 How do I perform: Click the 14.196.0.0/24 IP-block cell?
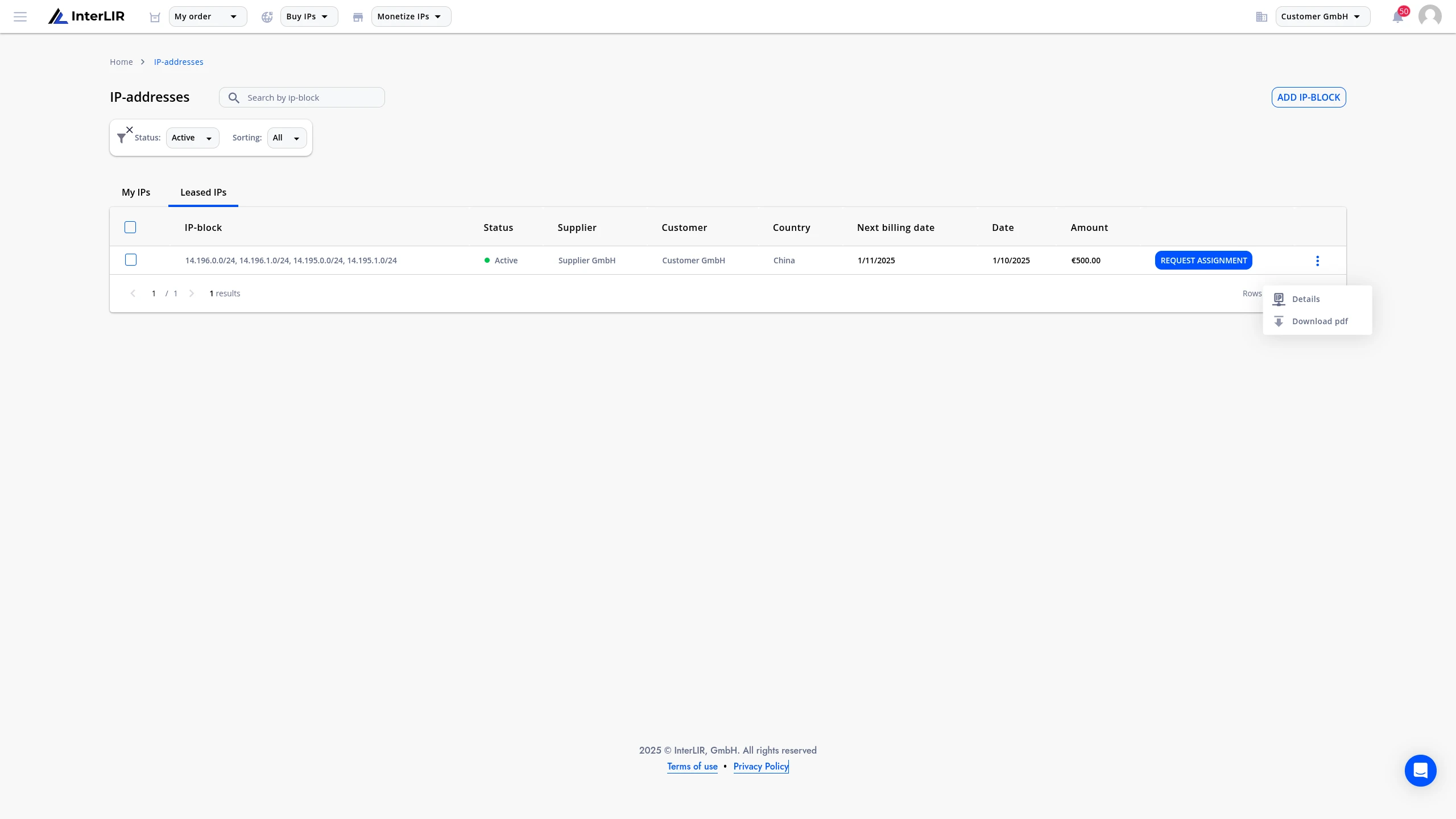pyautogui.click(x=291, y=260)
